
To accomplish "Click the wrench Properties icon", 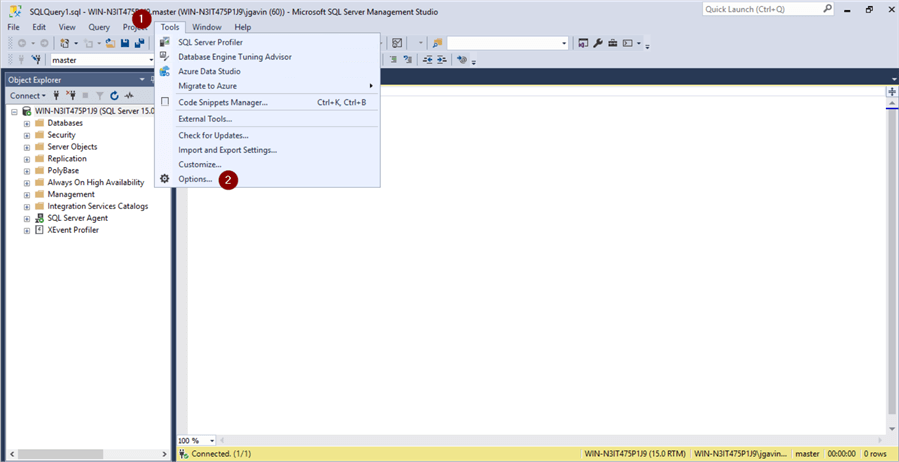I will 598,43.
